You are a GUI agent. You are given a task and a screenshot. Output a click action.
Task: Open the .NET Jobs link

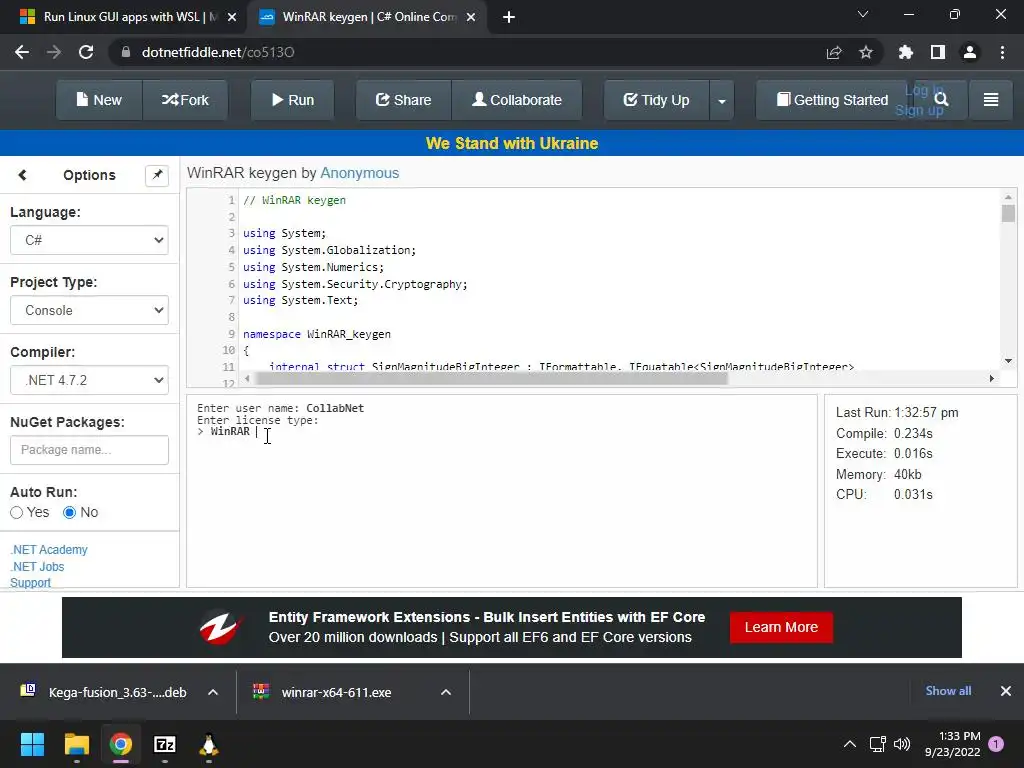[37, 567]
